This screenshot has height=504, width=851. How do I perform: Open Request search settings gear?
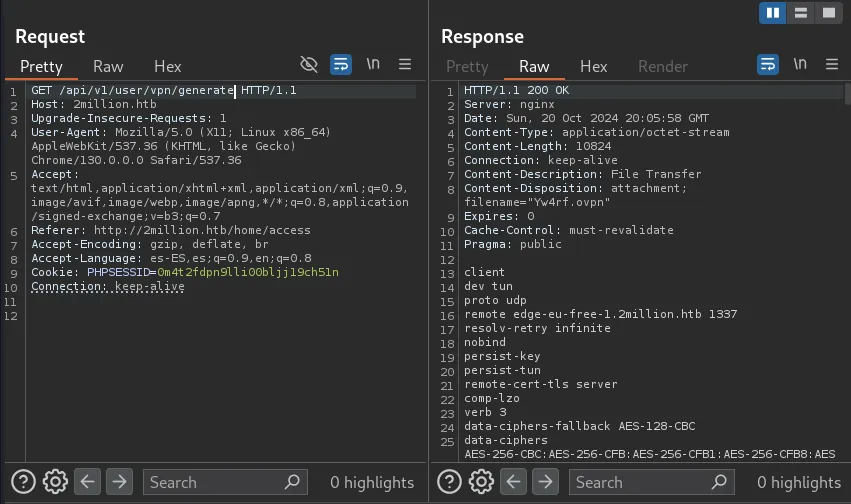(56, 482)
